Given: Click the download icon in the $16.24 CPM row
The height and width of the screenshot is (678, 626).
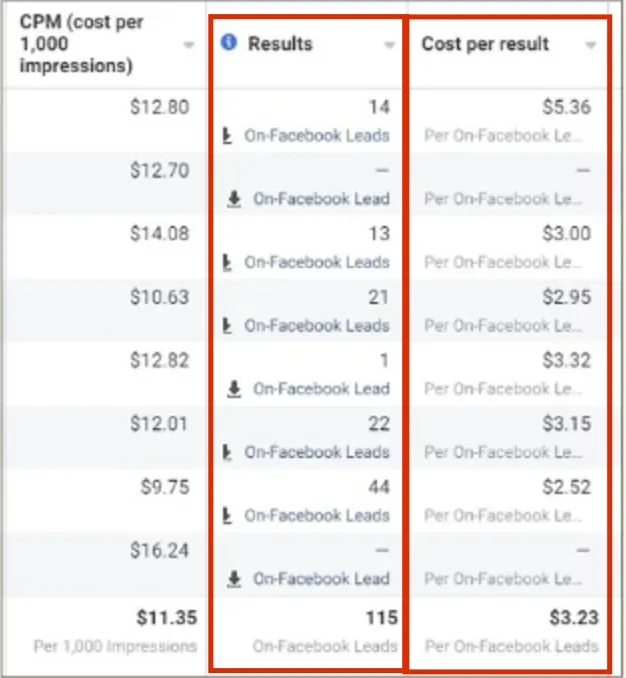Looking at the screenshot, I should point(234,579).
